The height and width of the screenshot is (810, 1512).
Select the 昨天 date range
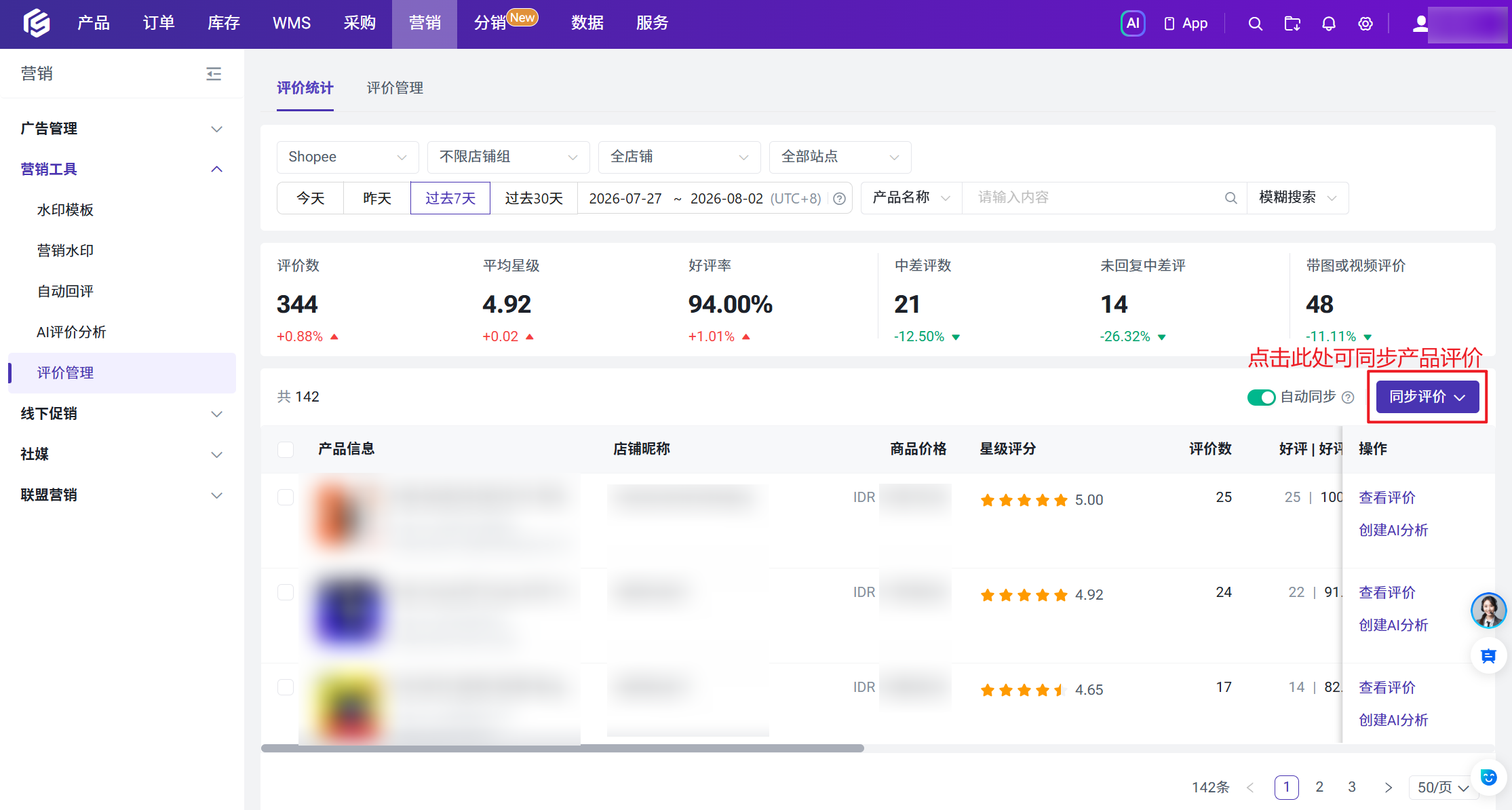pos(377,198)
